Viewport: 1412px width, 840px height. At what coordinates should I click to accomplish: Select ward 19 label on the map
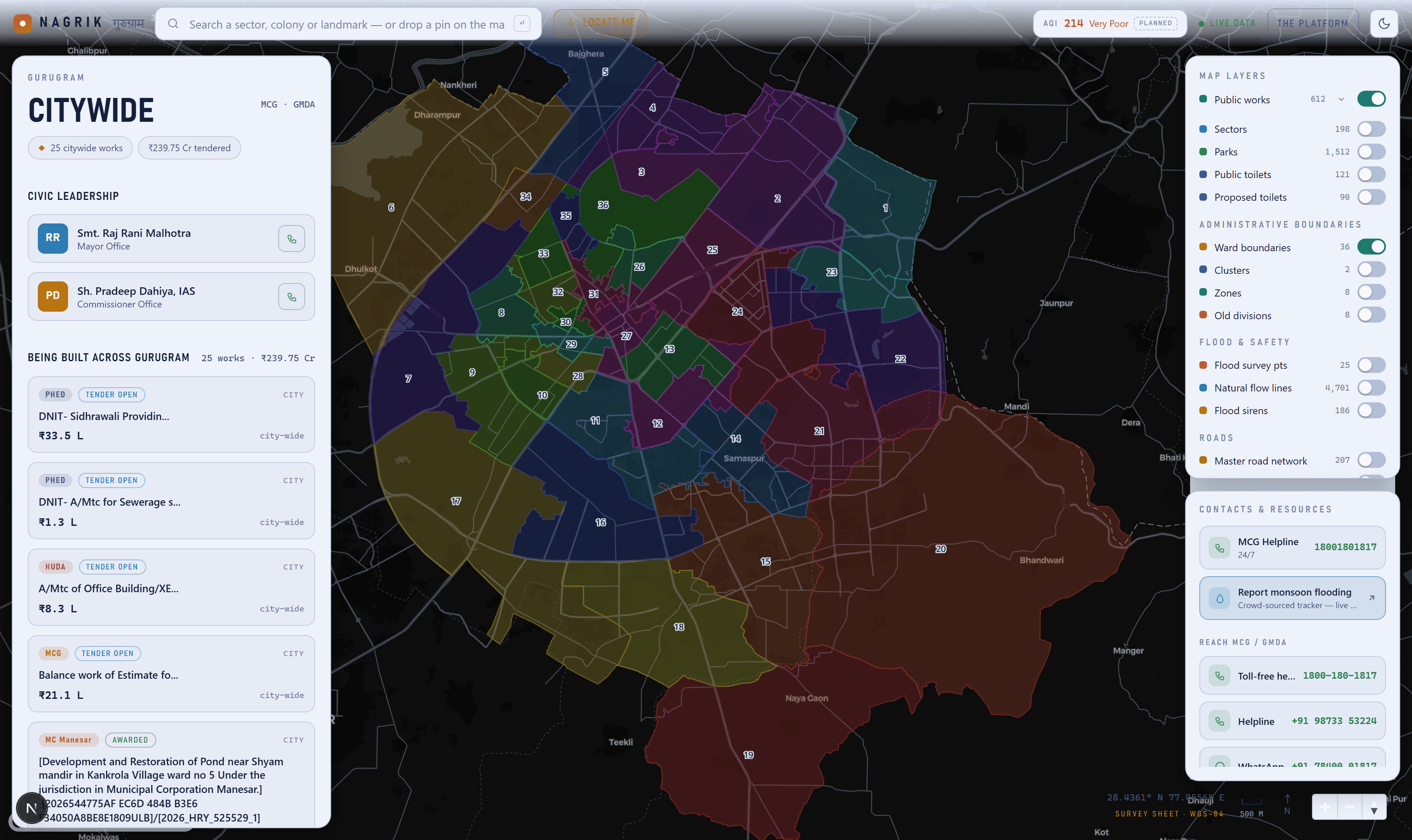(x=748, y=755)
